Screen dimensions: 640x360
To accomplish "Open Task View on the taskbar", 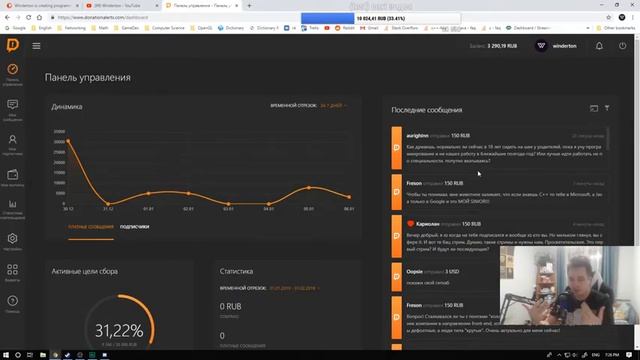I will tap(30, 355).
